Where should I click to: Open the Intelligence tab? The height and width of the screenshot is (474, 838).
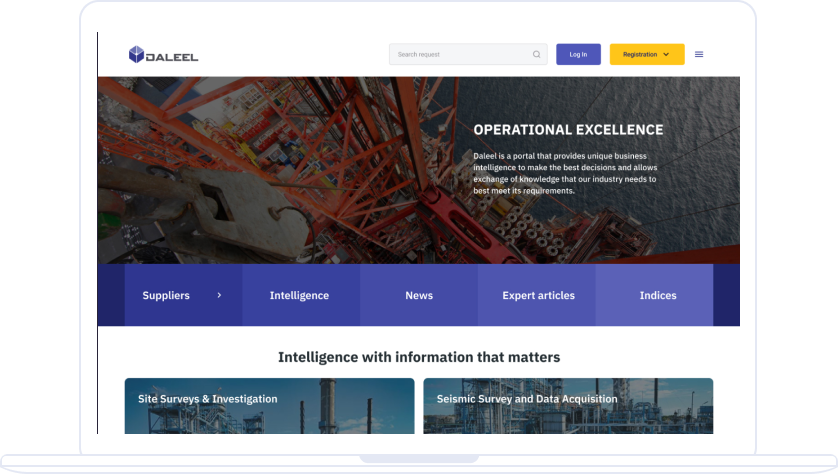pos(301,296)
